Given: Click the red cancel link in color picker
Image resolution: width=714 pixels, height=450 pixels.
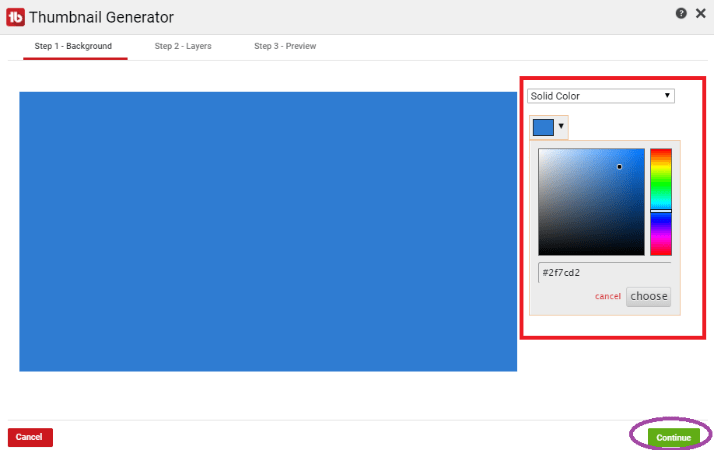Looking at the screenshot, I should pos(608,297).
